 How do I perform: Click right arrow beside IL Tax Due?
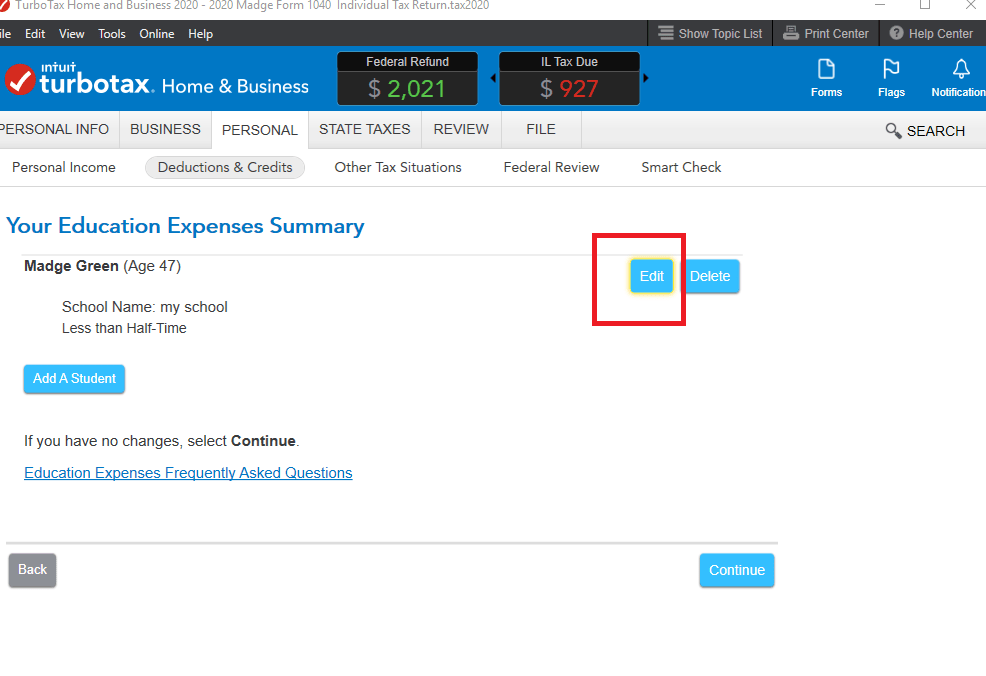coord(646,78)
